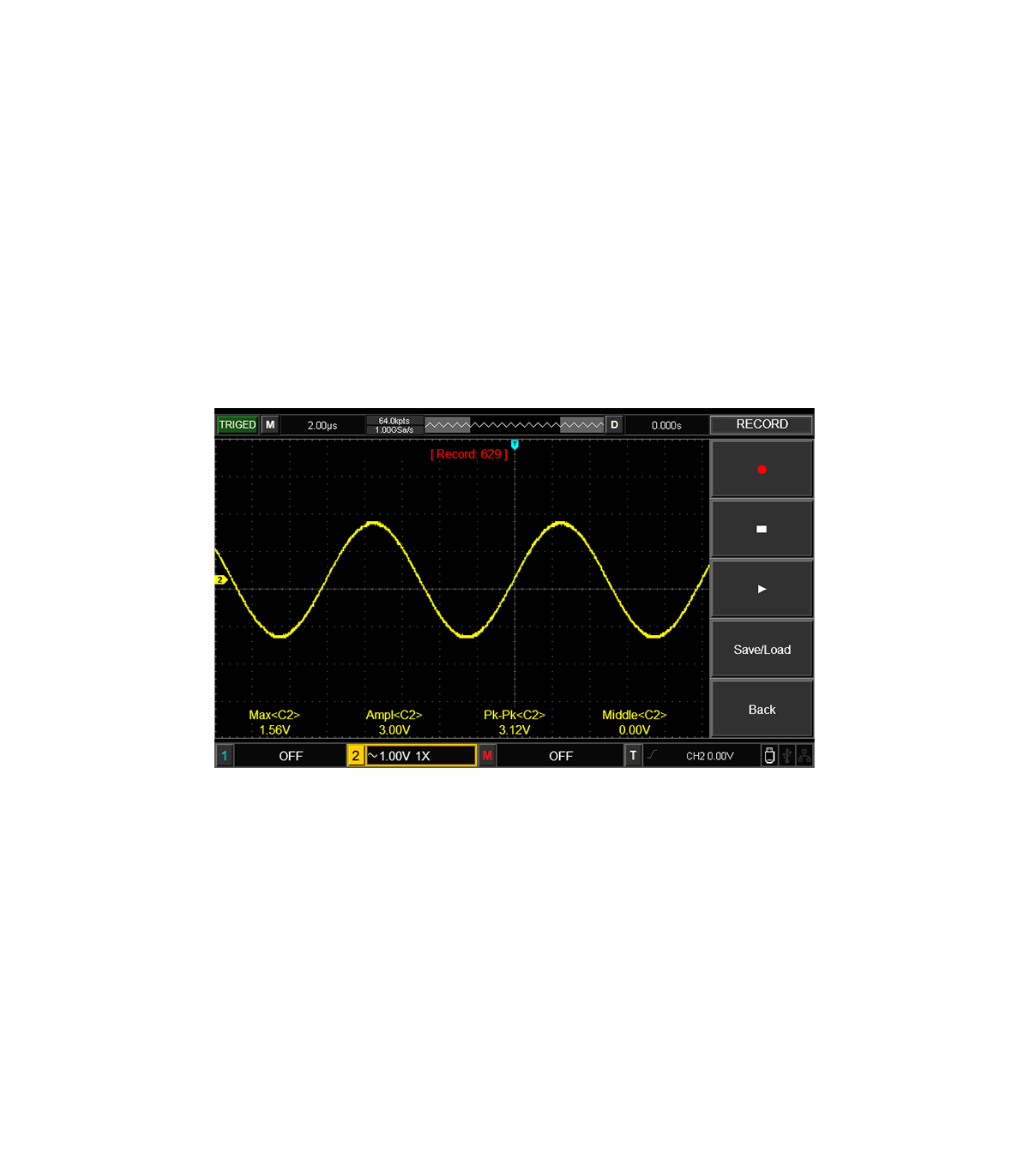This screenshot has height=1176, width=1029.
Task: Select the 0.000s delay value
Action: [666, 425]
